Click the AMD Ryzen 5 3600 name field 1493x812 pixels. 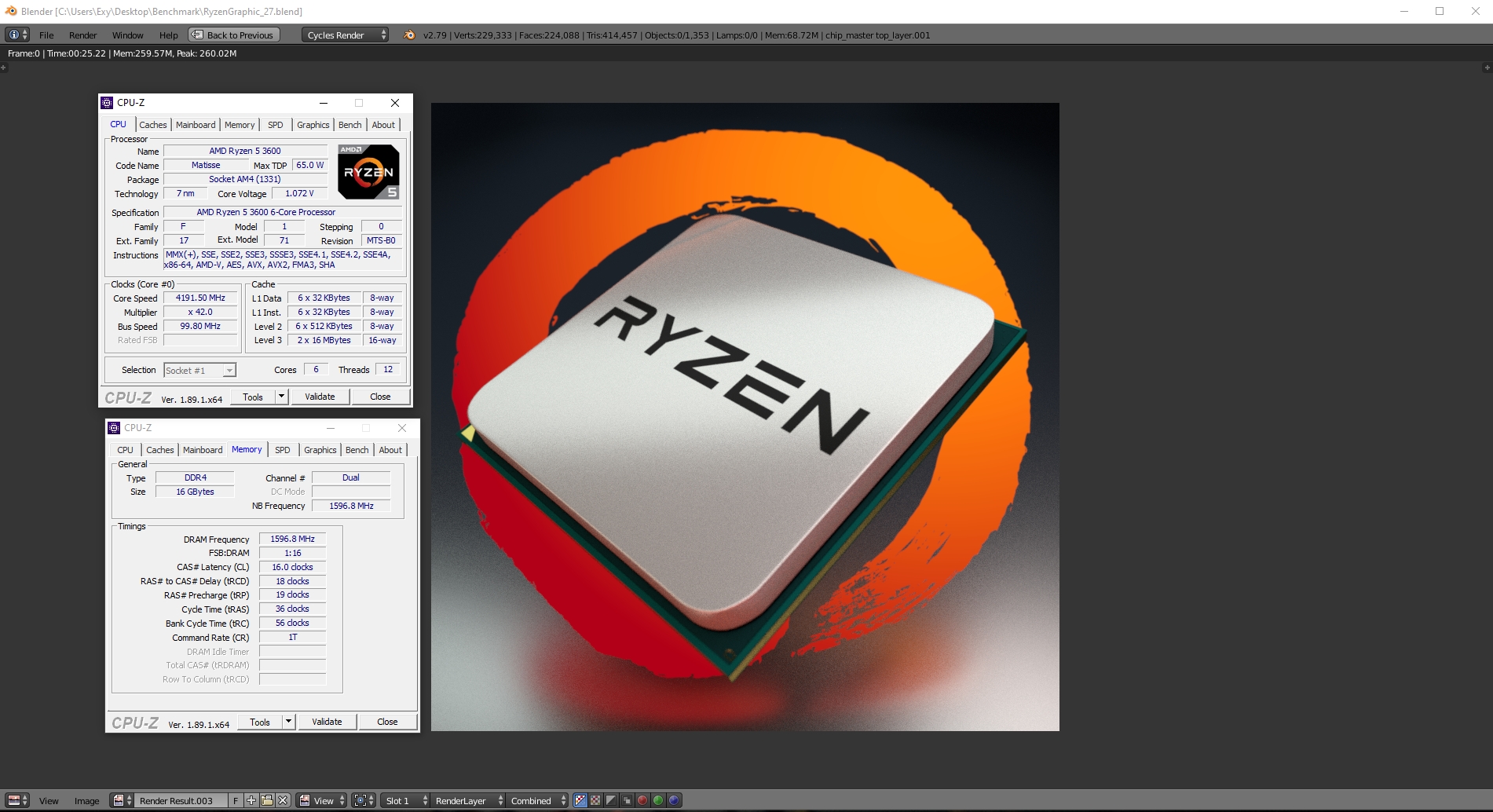click(x=245, y=151)
